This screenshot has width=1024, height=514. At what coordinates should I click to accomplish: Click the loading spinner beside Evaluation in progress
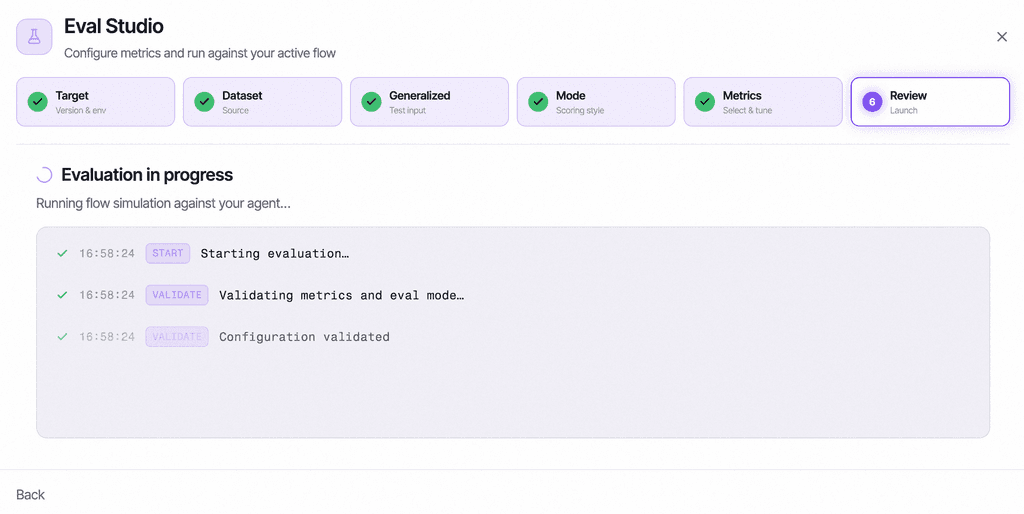point(44,175)
